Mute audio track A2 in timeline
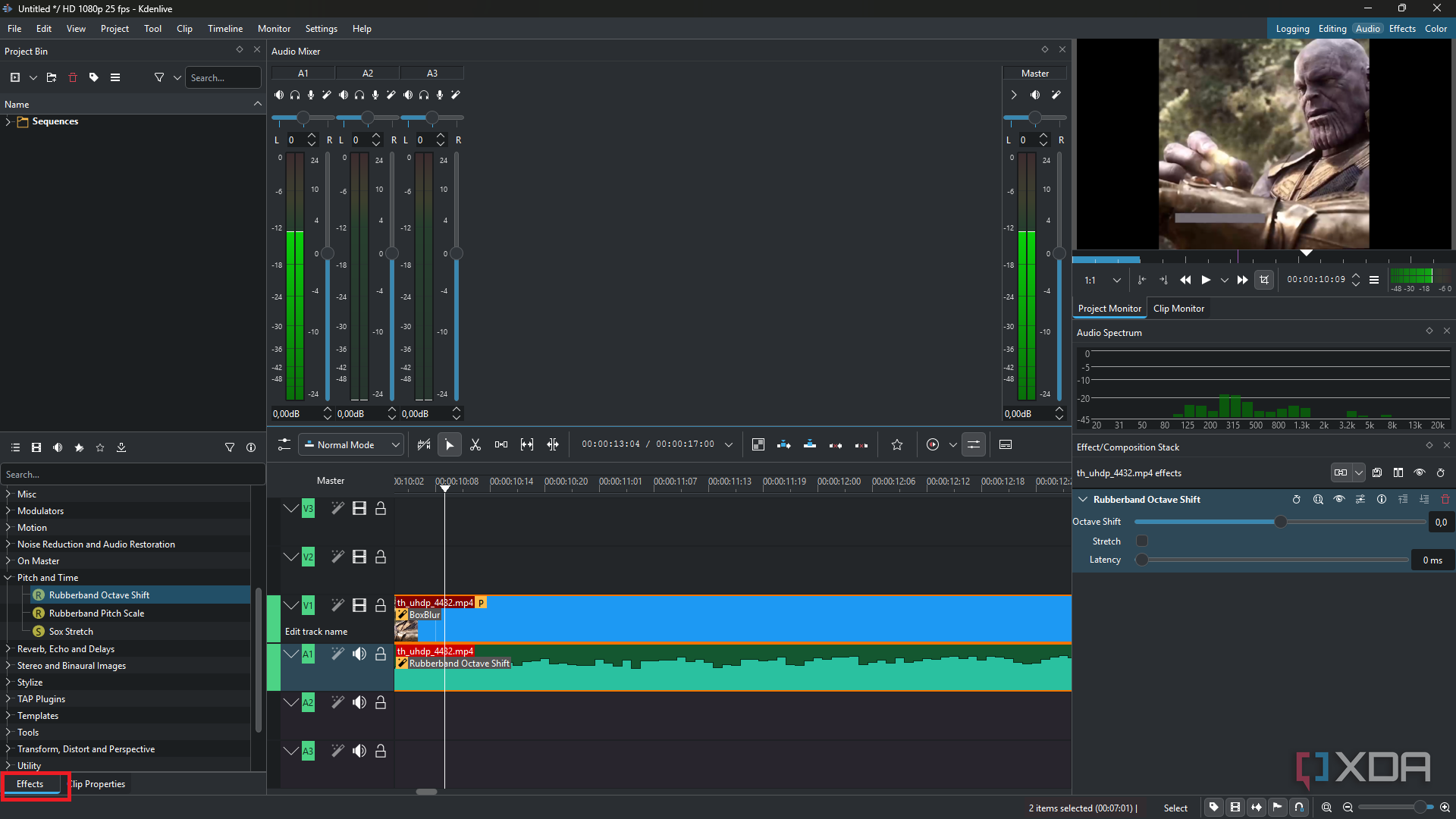This screenshot has width=1456, height=819. (359, 702)
